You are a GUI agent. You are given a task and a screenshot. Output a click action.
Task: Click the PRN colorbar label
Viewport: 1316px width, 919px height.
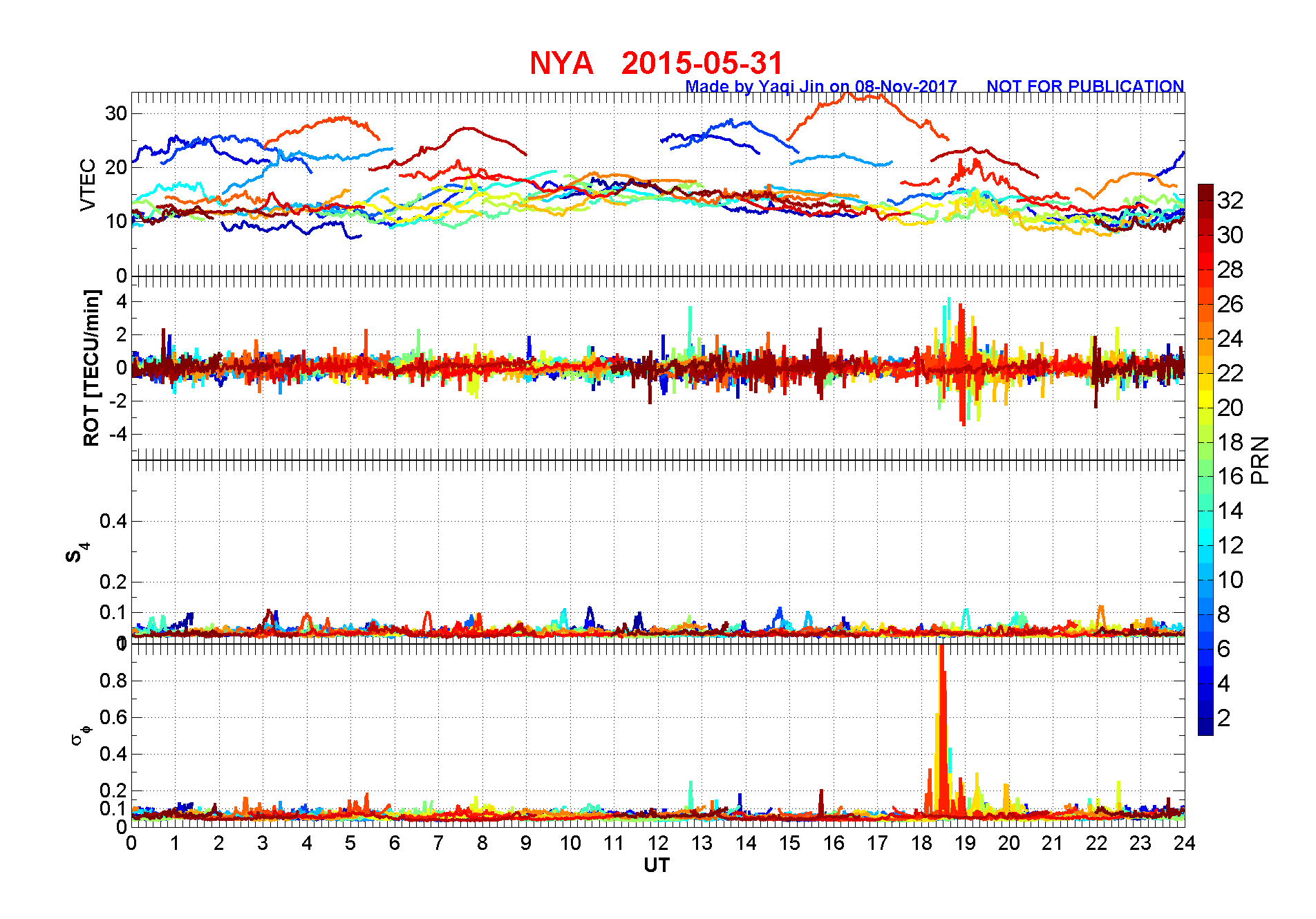[1261, 460]
